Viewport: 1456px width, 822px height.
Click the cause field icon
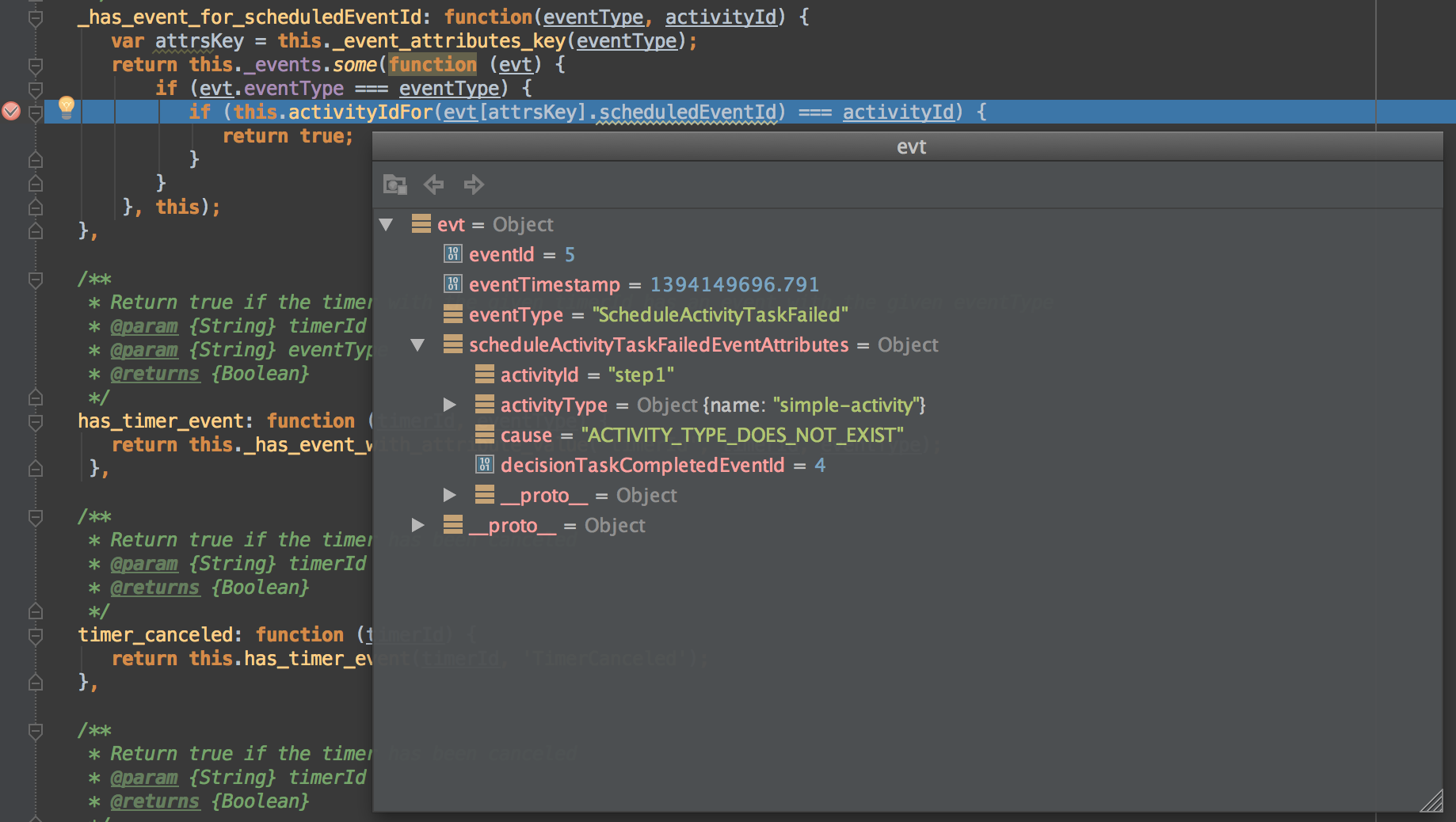coord(485,435)
